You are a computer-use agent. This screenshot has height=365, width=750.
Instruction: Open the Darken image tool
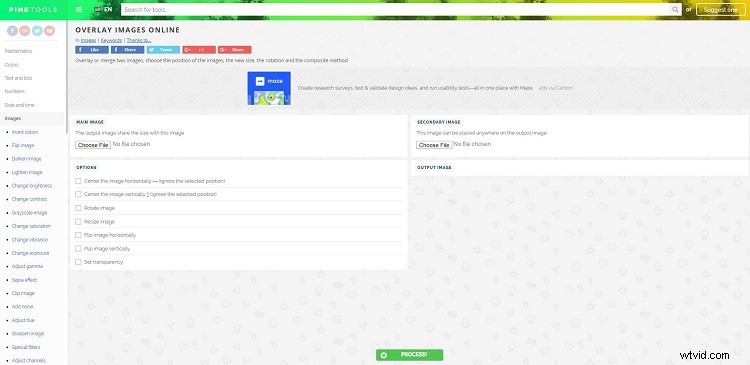tap(26, 159)
